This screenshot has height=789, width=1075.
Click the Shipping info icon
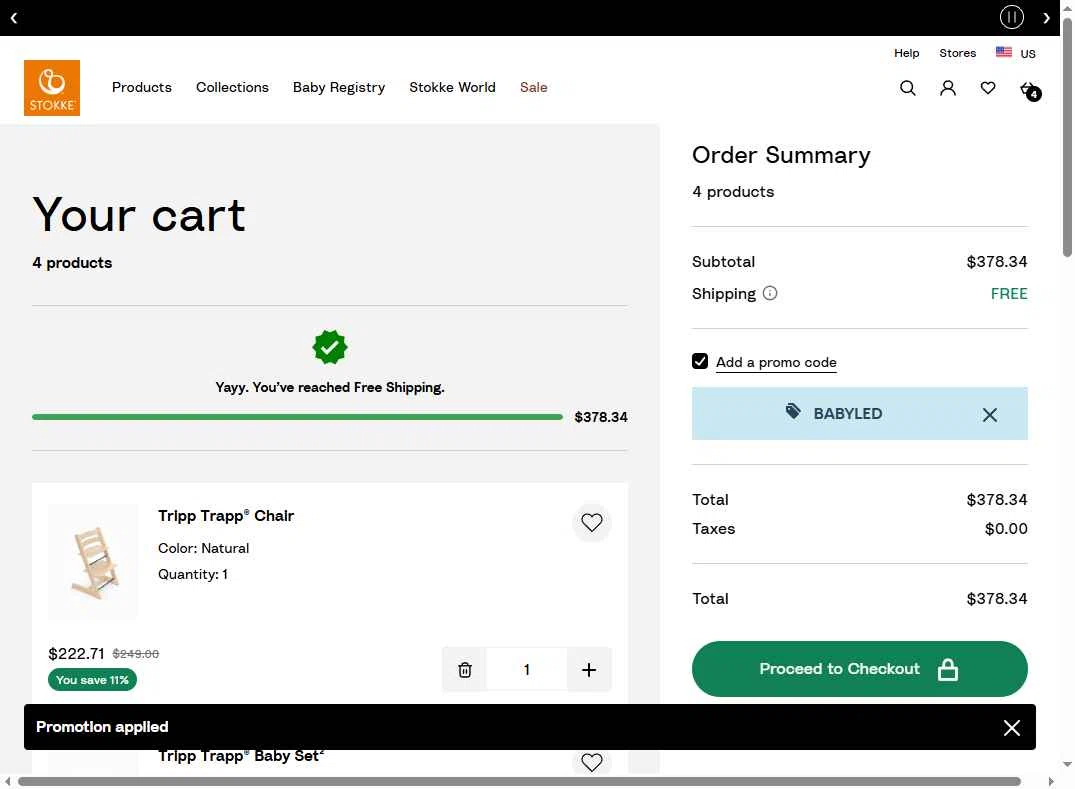tap(770, 293)
